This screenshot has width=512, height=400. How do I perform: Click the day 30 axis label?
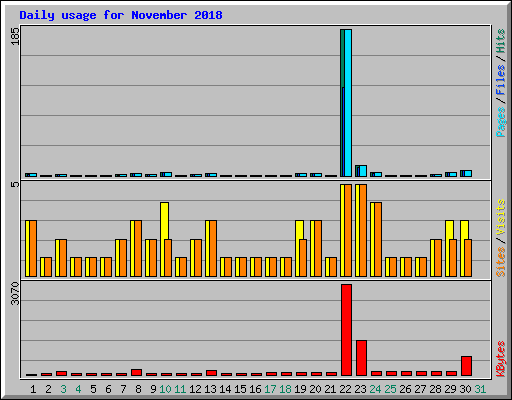click(x=465, y=389)
